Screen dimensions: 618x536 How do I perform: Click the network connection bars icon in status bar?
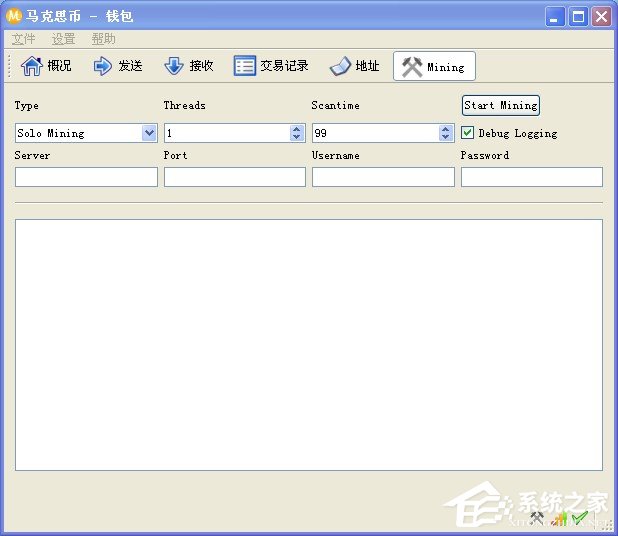pyautogui.click(x=559, y=518)
